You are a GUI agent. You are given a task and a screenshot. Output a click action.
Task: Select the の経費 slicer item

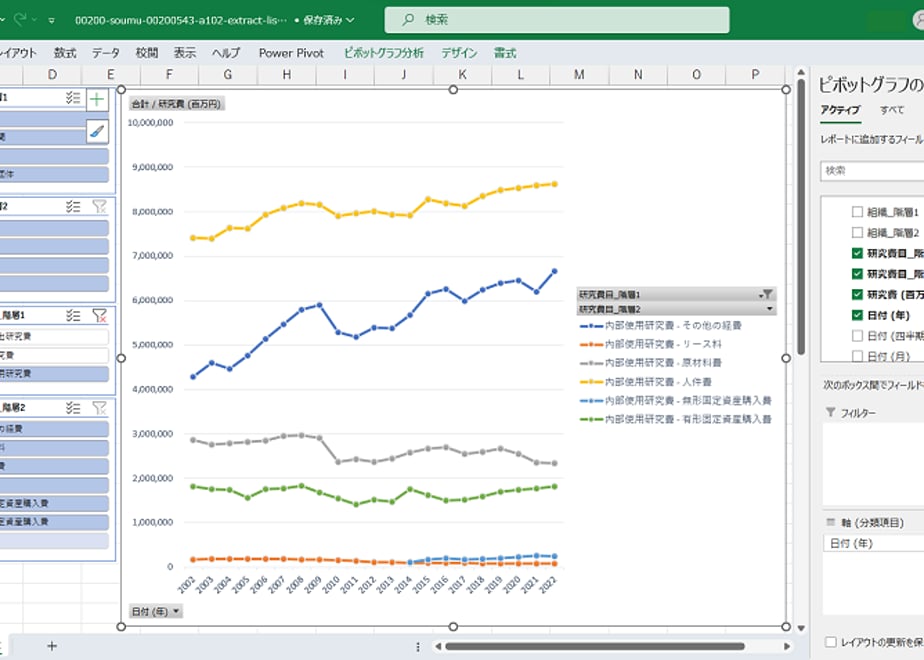coord(54,429)
